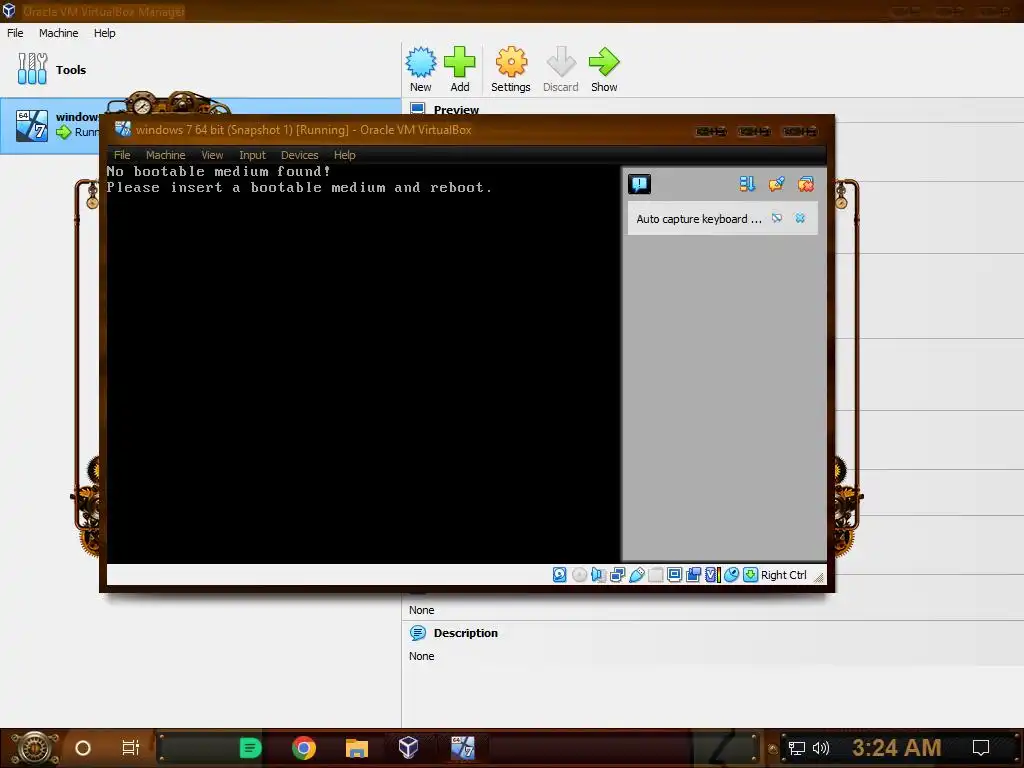Open the green notes app on taskbar
The width and height of the screenshot is (1024, 768).
coord(250,748)
